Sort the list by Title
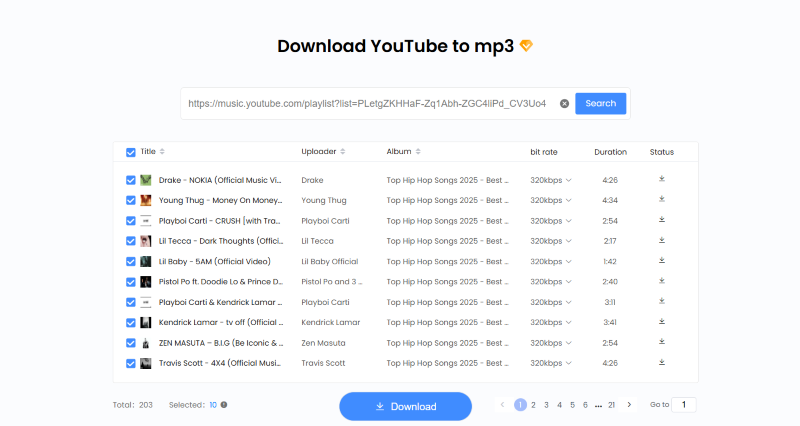800x426 pixels. tap(162, 152)
